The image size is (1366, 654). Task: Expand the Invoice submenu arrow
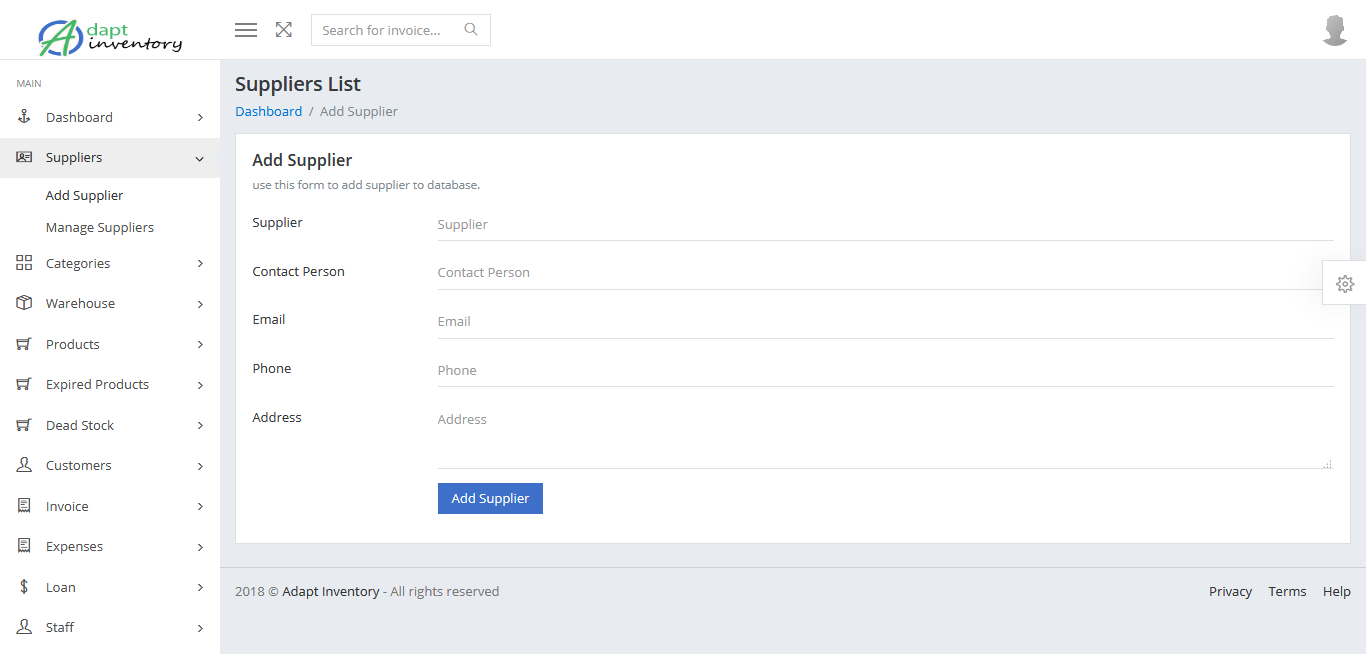pyautogui.click(x=200, y=506)
